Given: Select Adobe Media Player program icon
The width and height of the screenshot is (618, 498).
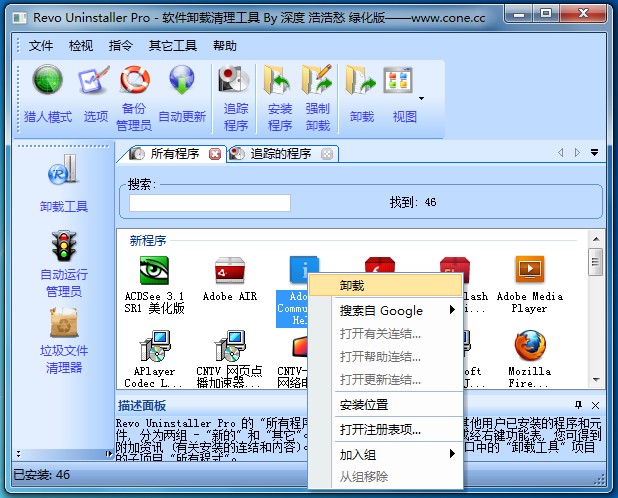Looking at the screenshot, I should (x=530, y=269).
